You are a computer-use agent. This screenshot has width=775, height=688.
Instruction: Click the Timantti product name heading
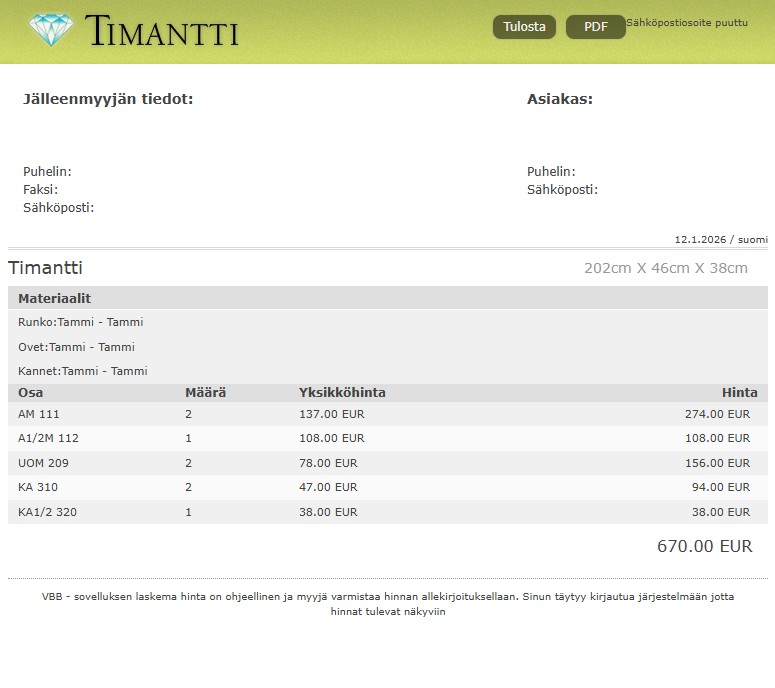pos(46,268)
